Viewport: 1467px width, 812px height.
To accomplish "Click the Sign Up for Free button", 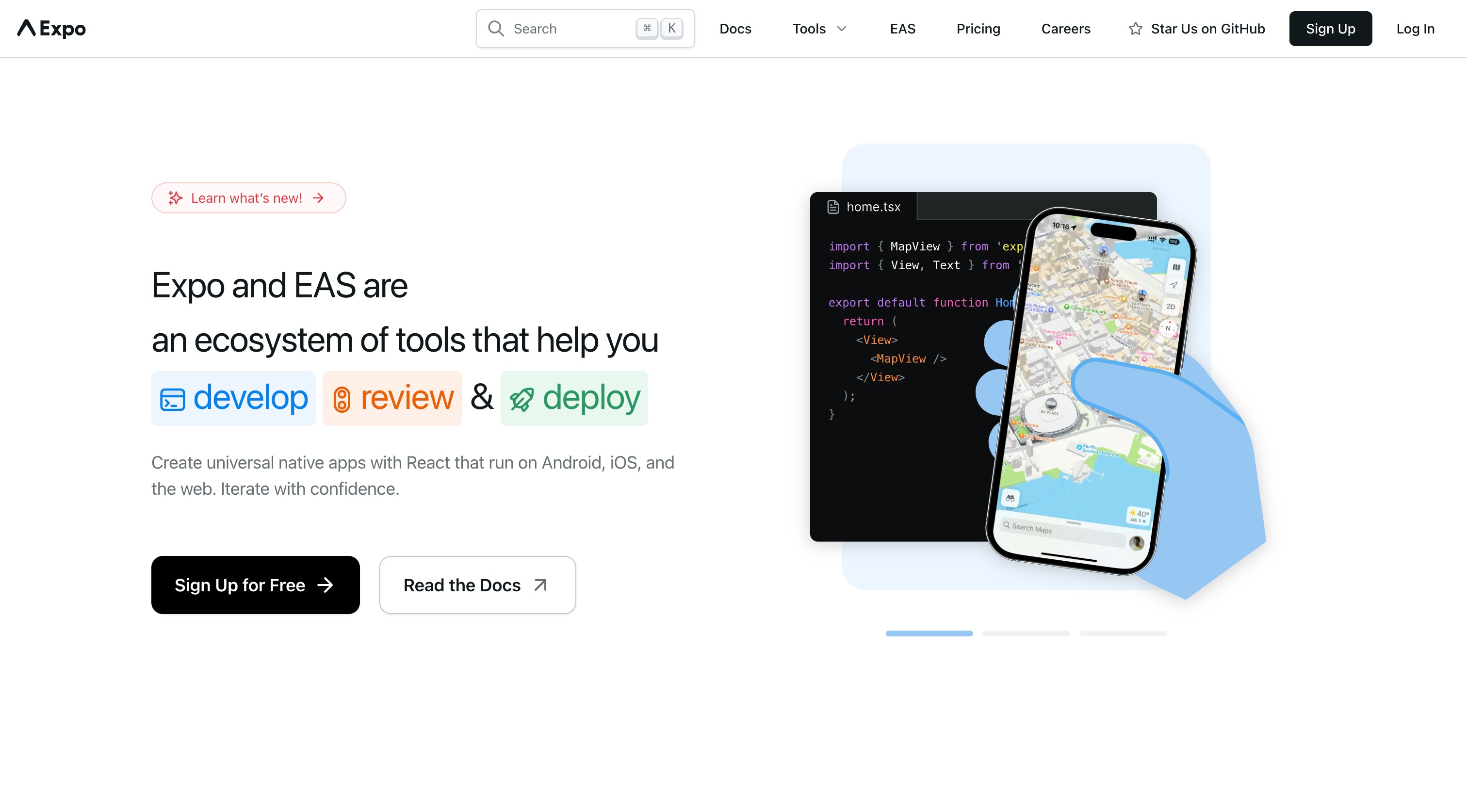I will (x=255, y=585).
